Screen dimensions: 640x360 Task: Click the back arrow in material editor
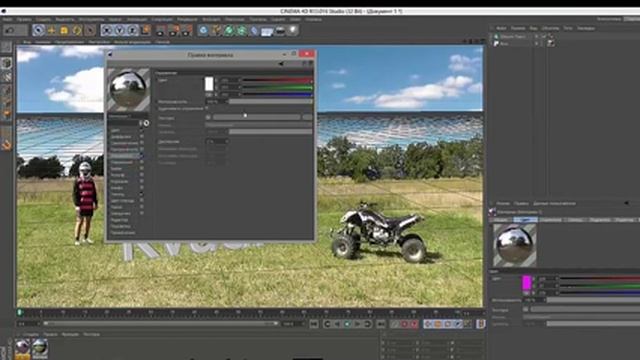pyautogui.click(x=281, y=64)
